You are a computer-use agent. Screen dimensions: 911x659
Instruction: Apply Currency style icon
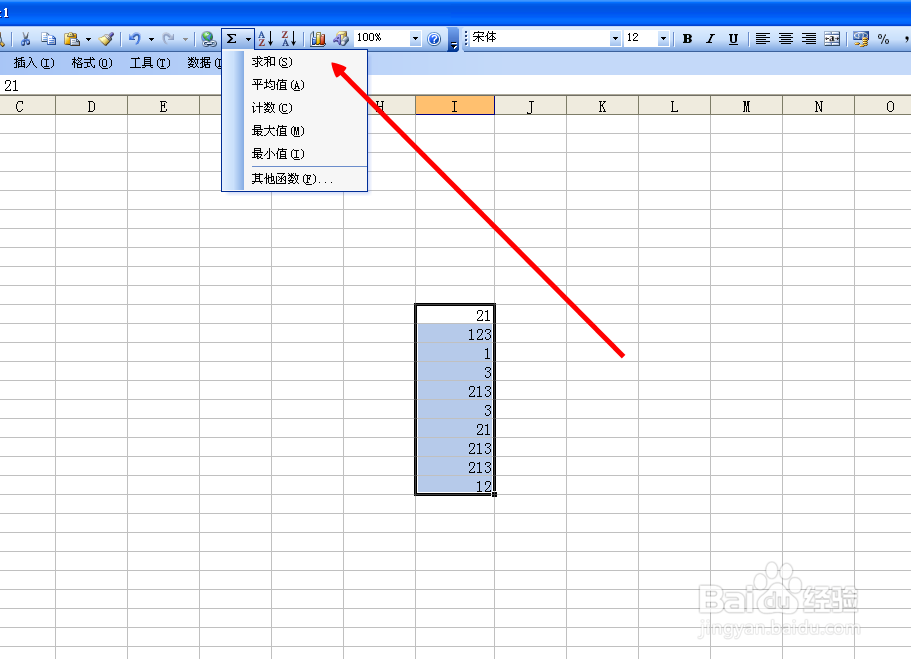(x=860, y=39)
